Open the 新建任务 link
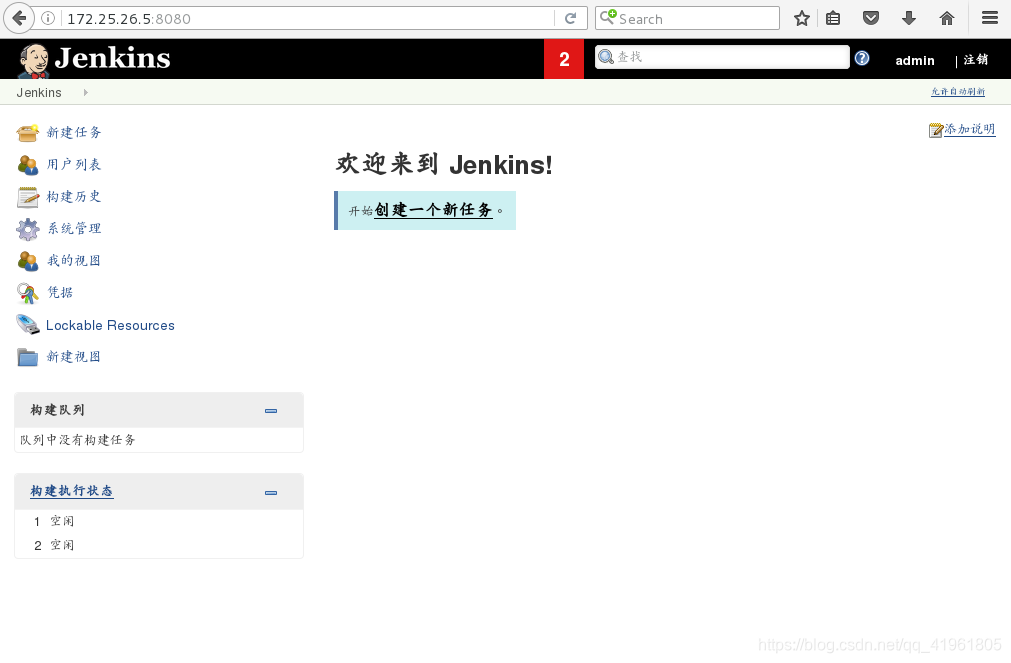The image size is (1011, 663). [74, 132]
